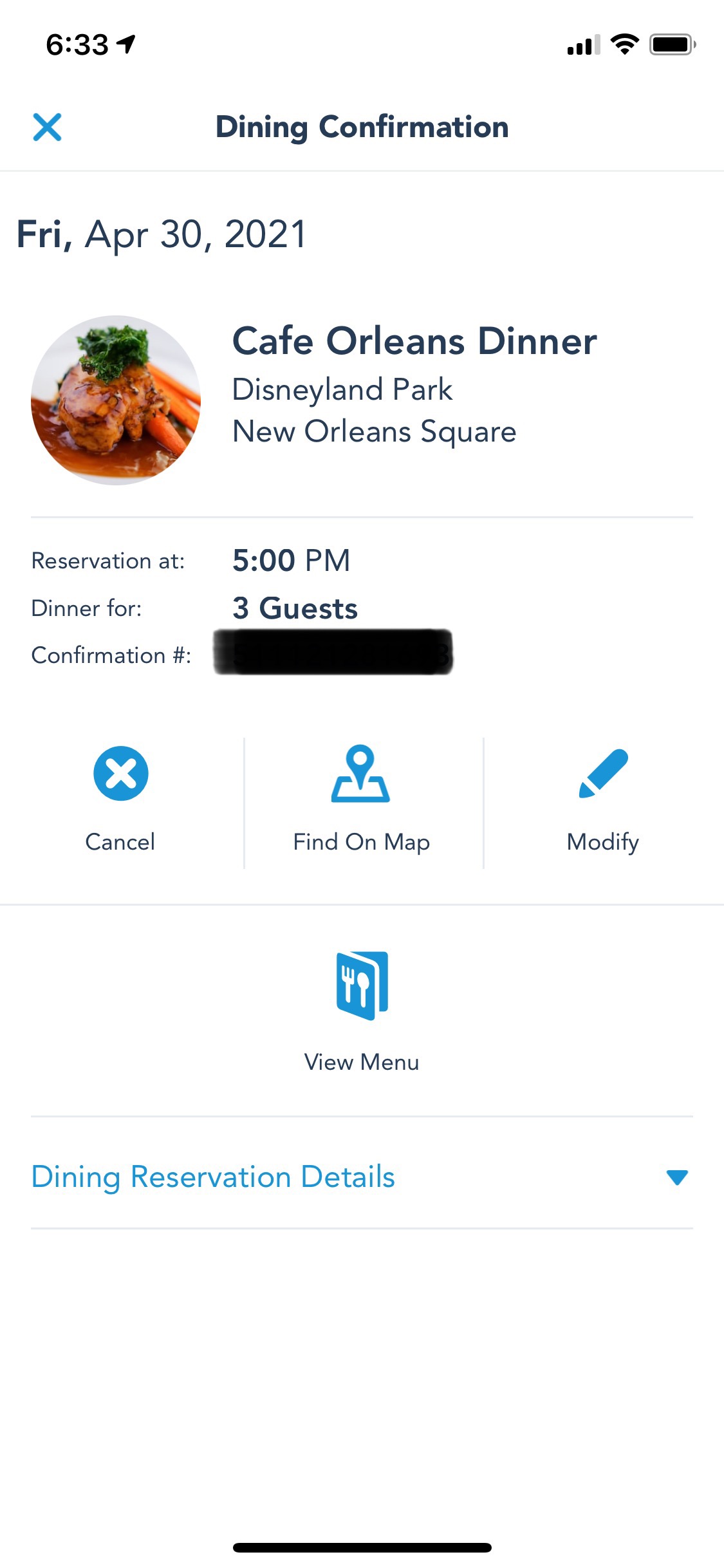Image resolution: width=724 pixels, height=1568 pixels.
Task: Tap the Cafe Orleans Dinner title
Action: click(x=414, y=341)
